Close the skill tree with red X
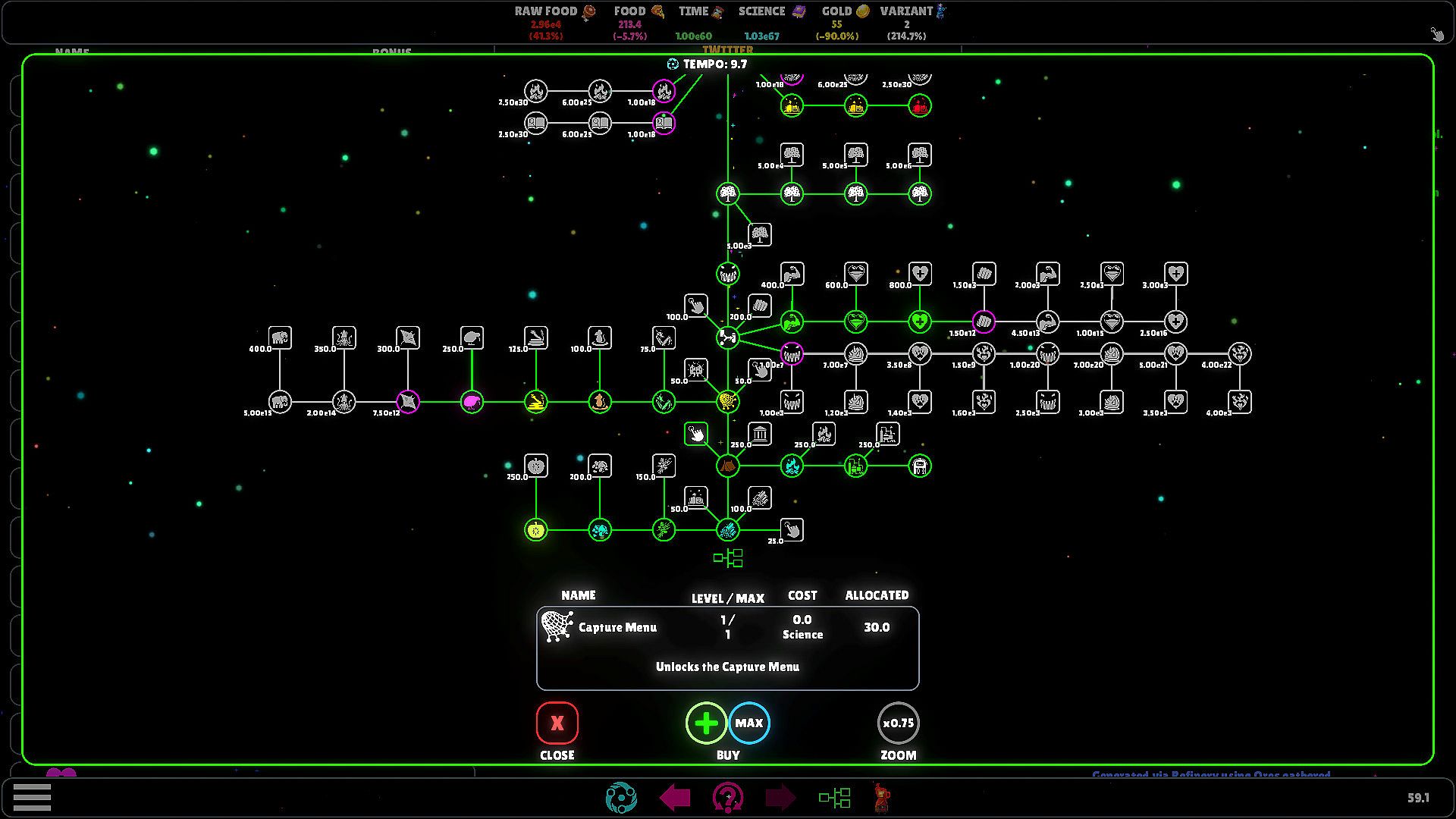 557,723
